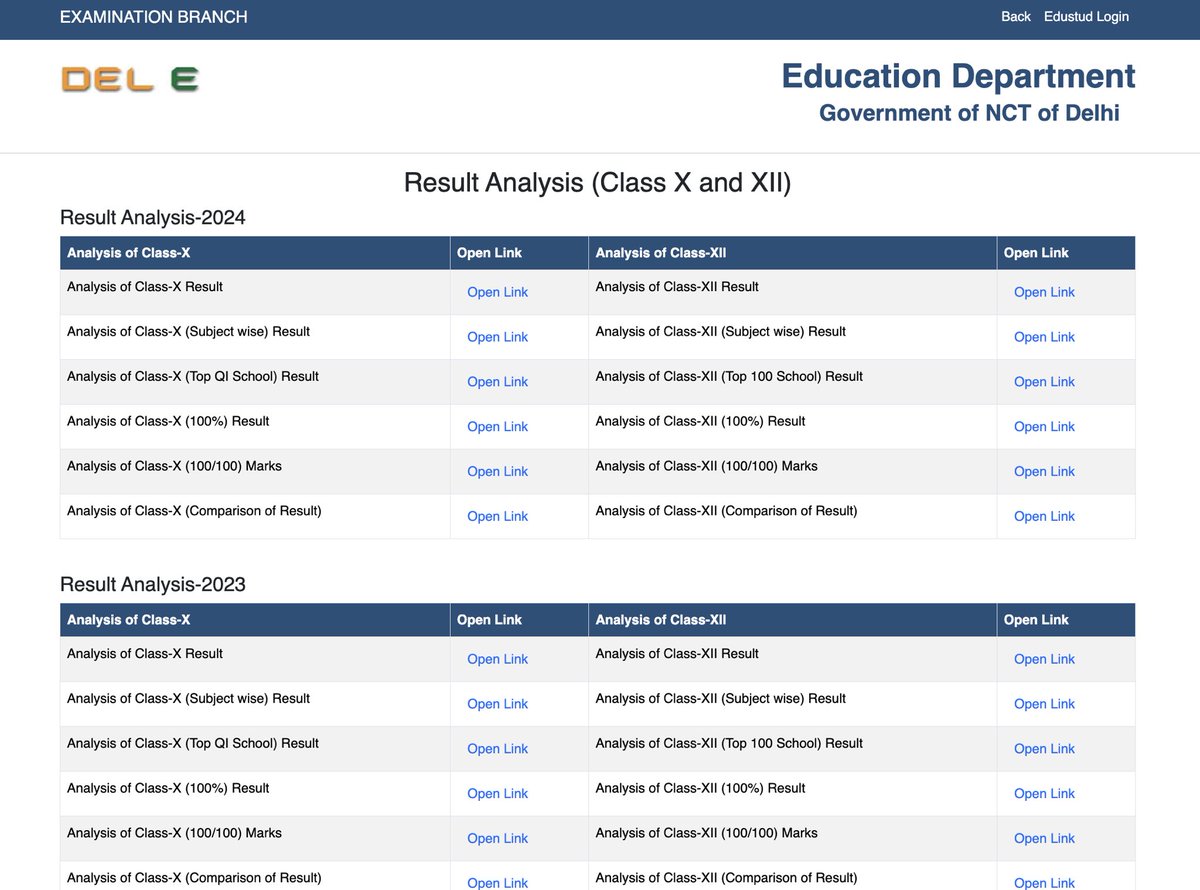Click 'Government of NCT of Delhi' subtitle
The image size is (1200, 890).
pos(969,113)
